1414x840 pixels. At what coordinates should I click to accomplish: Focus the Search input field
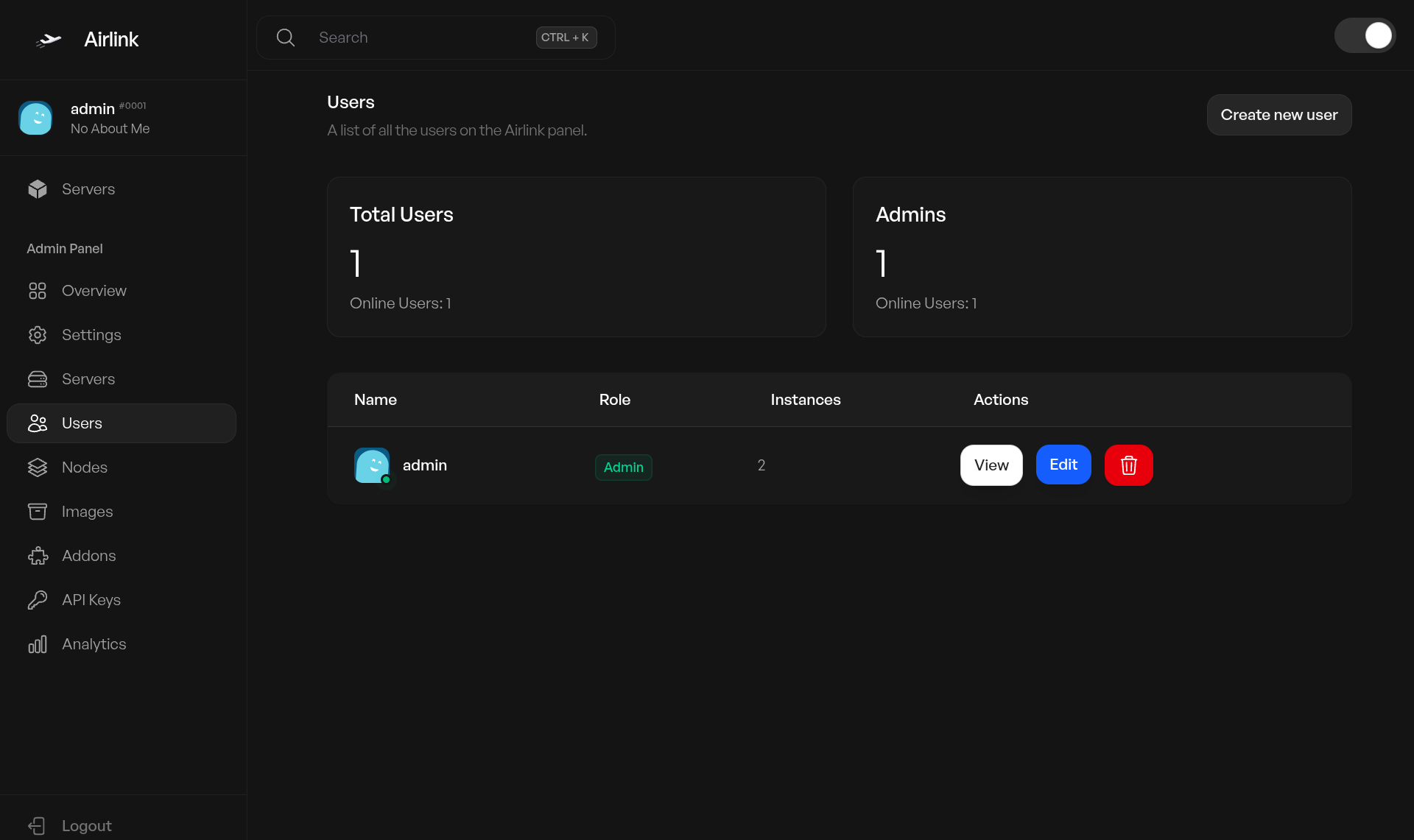point(436,38)
